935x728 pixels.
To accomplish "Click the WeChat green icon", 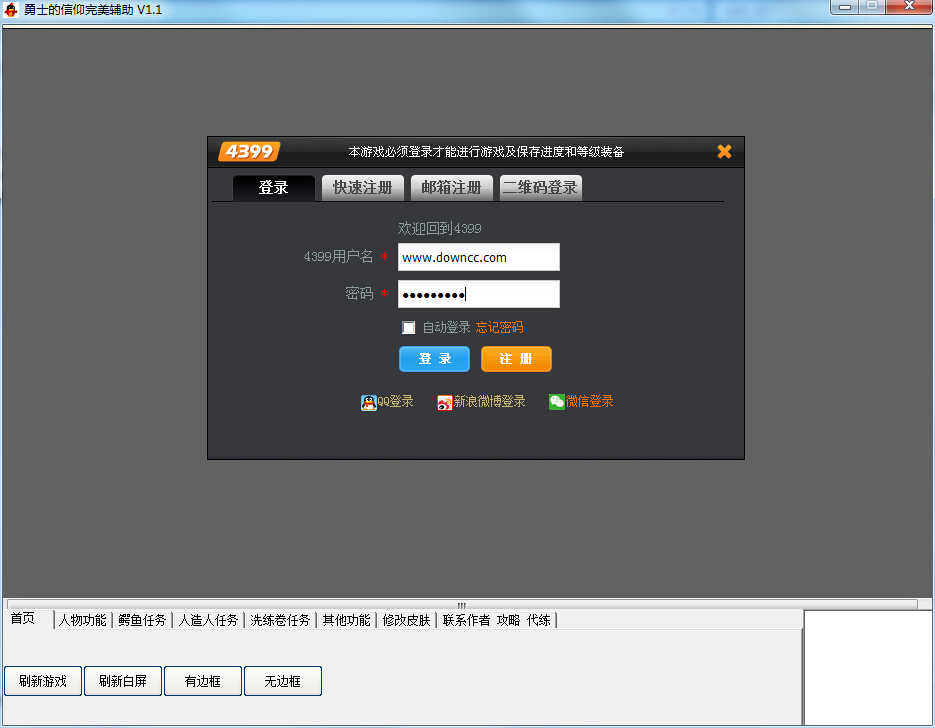I will pos(556,402).
